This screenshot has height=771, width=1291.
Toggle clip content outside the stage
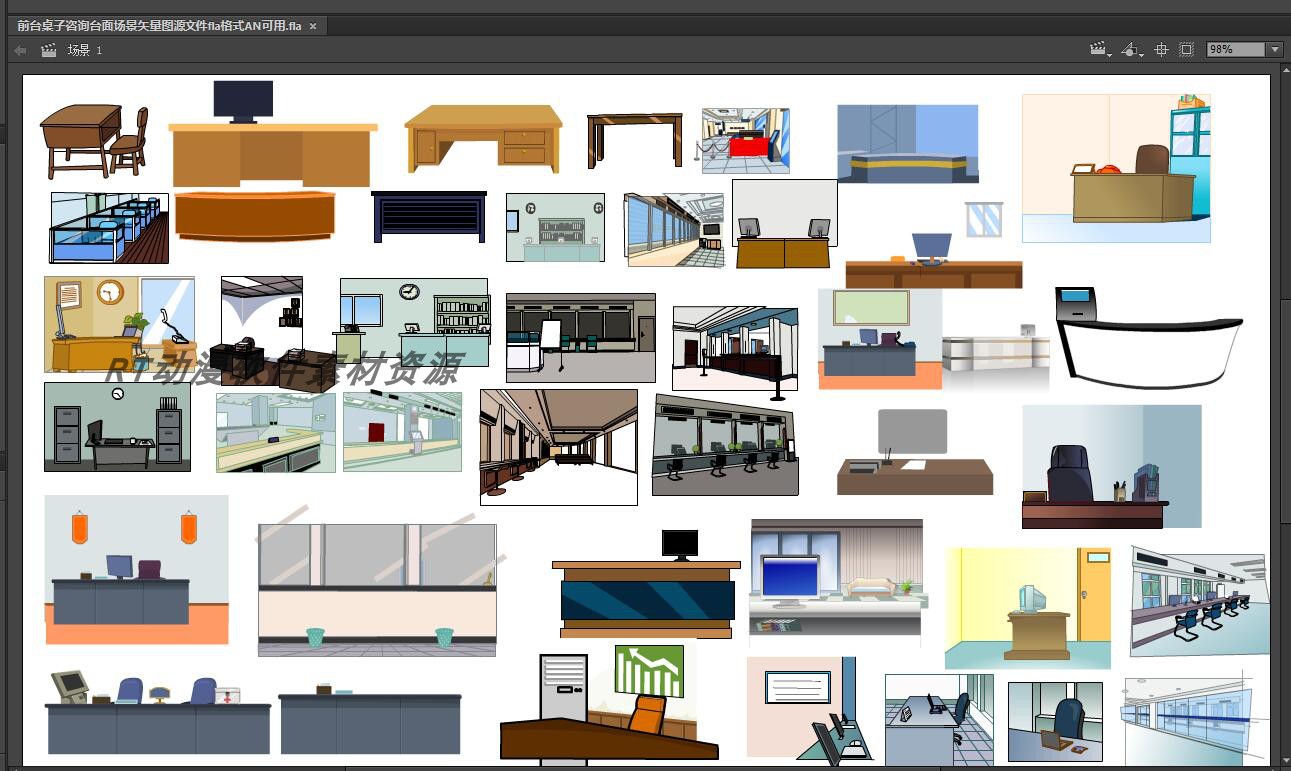[x=1186, y=49]
